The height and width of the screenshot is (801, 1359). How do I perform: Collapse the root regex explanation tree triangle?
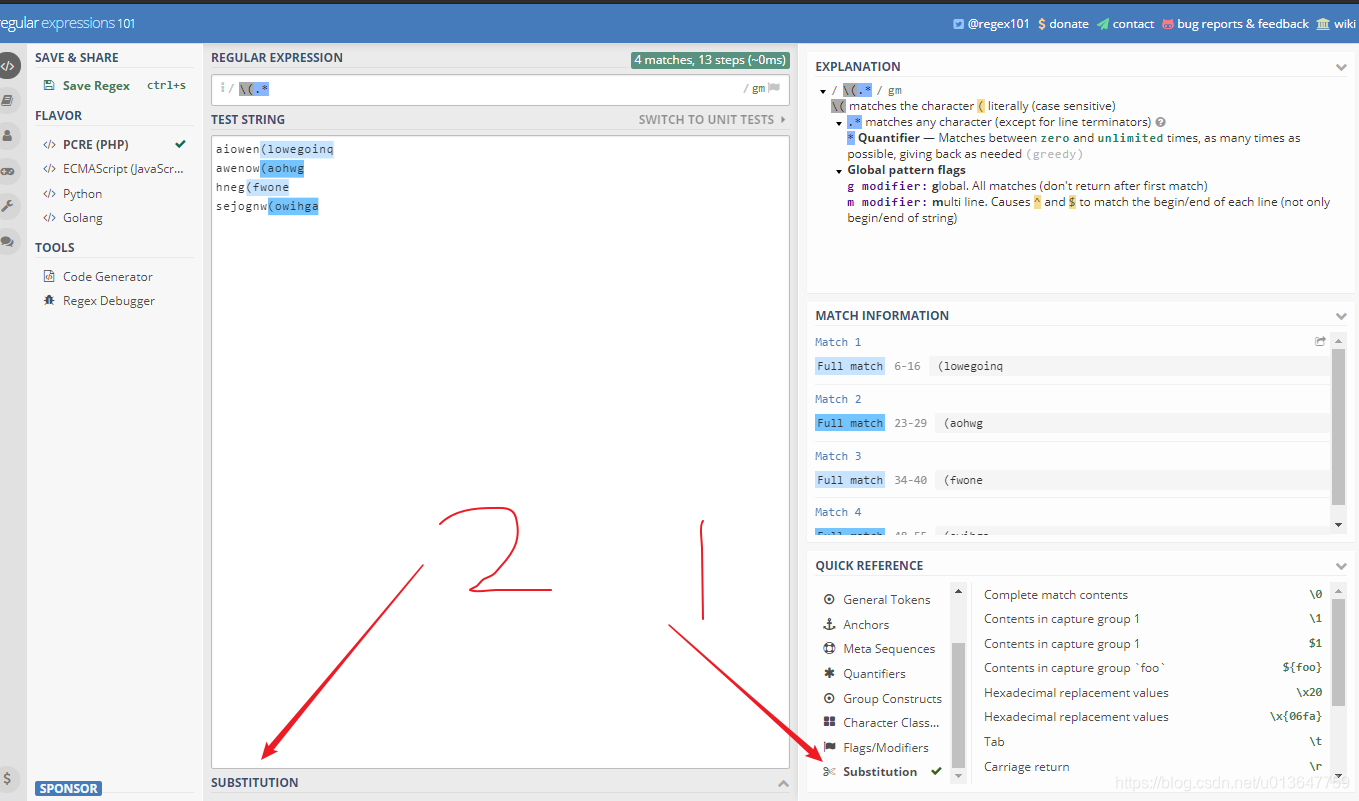(823, 91)
